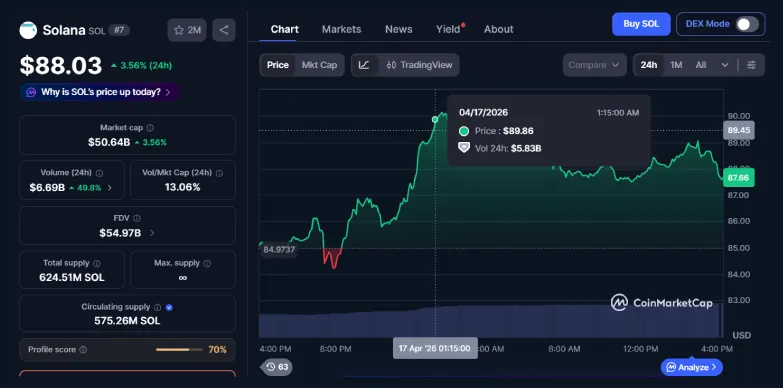Viewport: 783px width, 388px height.
Task: Click the 70% profile score value
Action: (217, 350)
